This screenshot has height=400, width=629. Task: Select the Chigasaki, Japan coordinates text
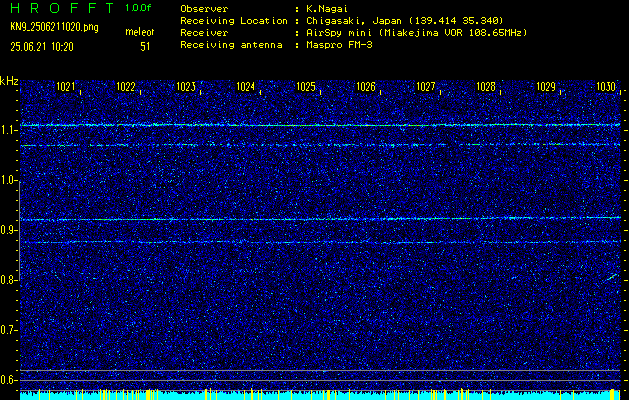pos(405,21)
